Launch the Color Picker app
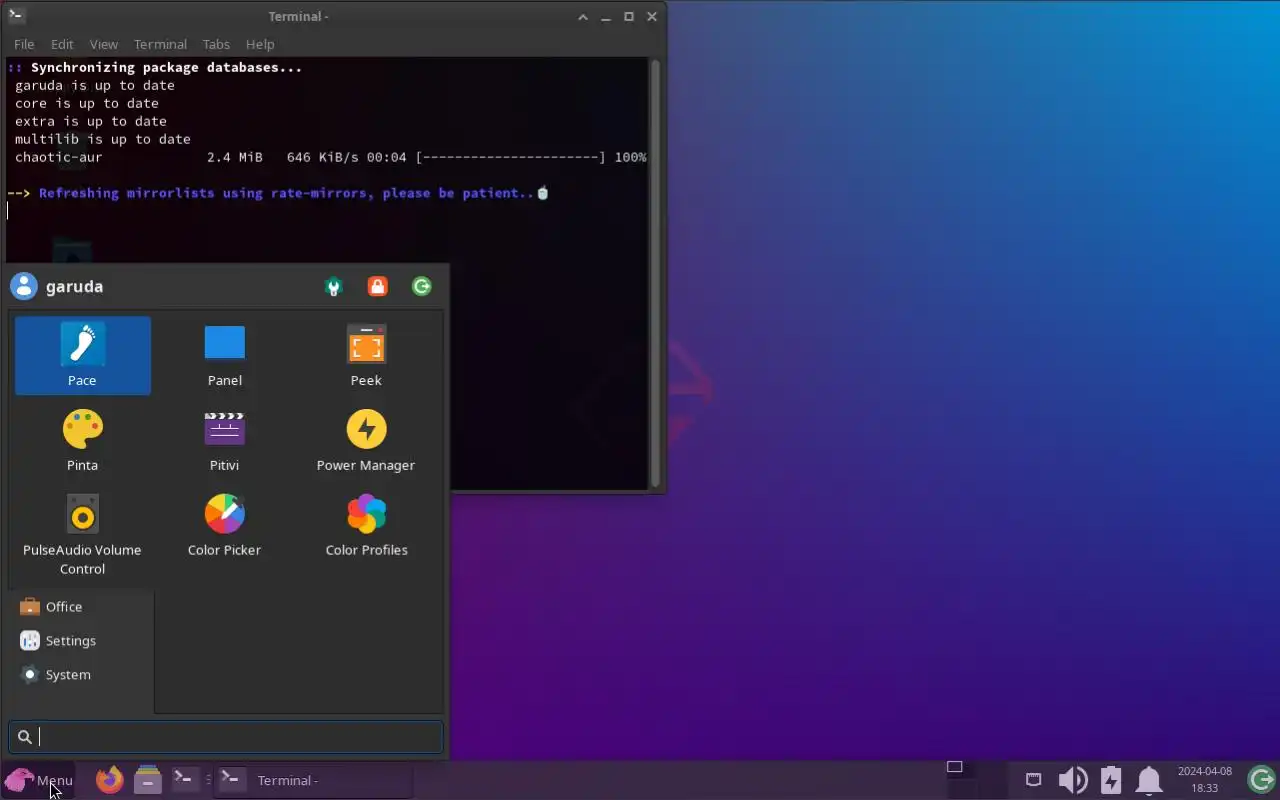 click(224, 525)
